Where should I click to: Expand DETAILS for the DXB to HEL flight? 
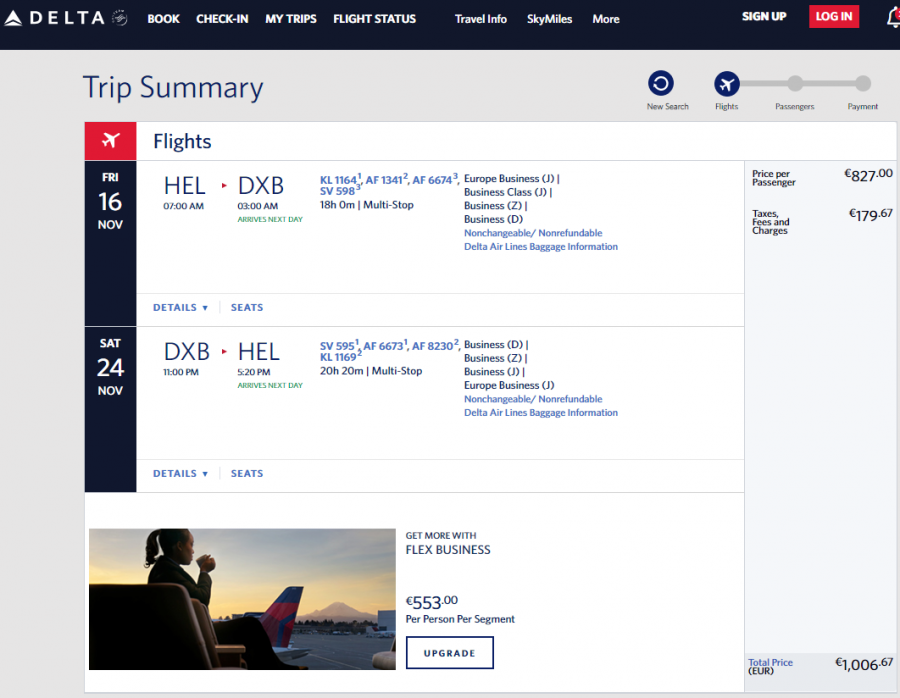coord(180,474)
